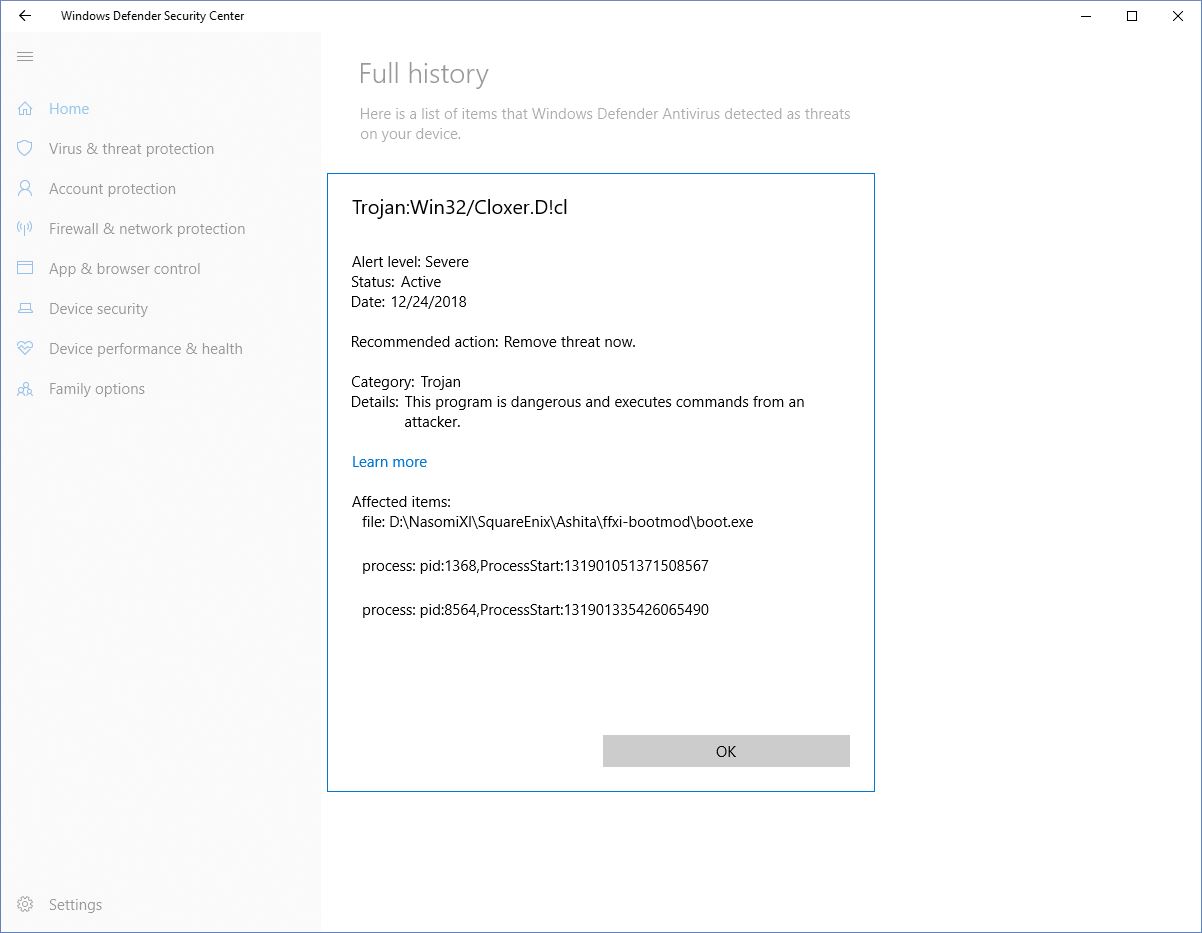
Task: Click the OK button in threat dialog
Action: 726,751
